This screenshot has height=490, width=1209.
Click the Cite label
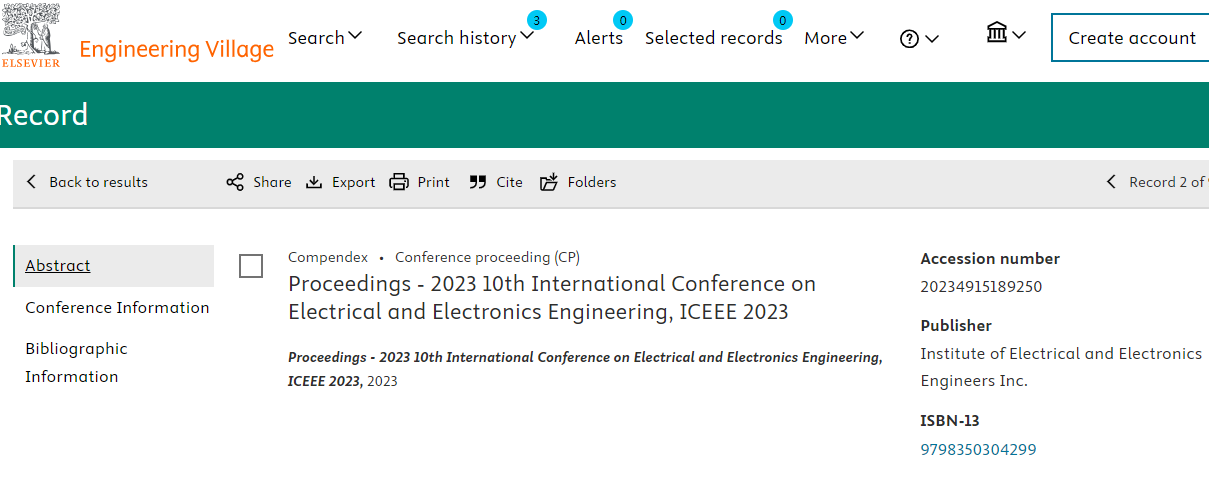pos(509,182)
